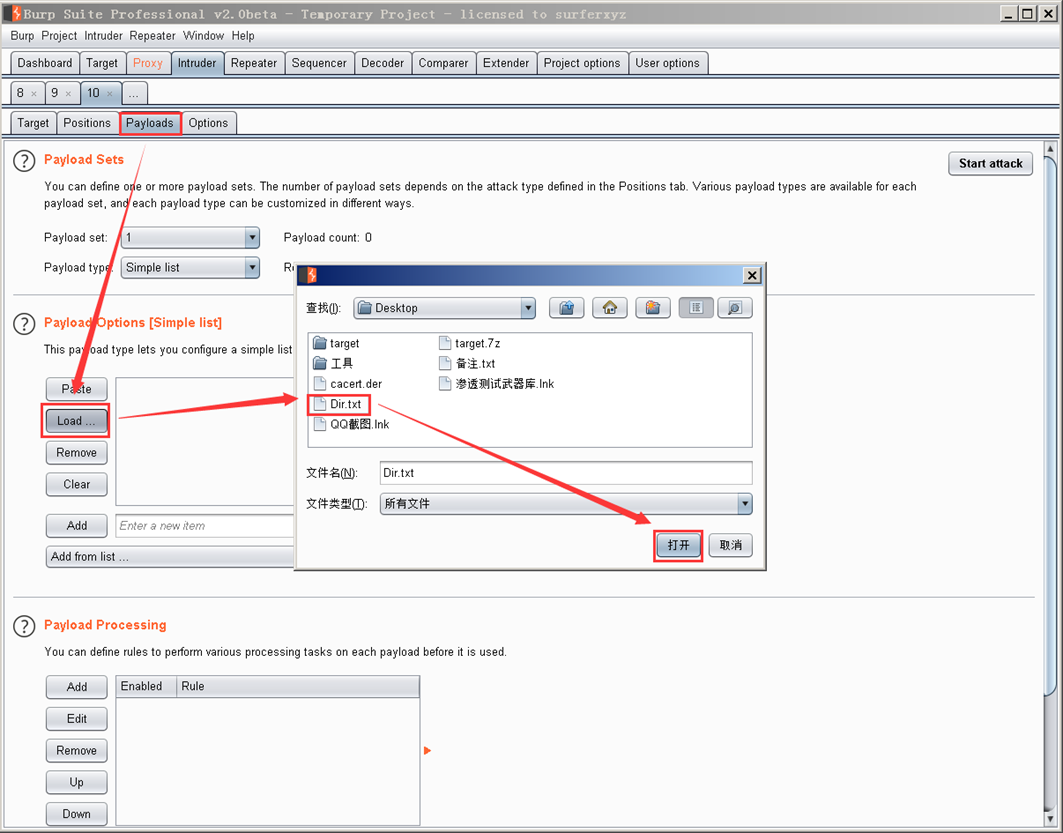Remove selected payload list item
Image resolution: width=1063 pixels, height=833 pixels.
[76, 453]
